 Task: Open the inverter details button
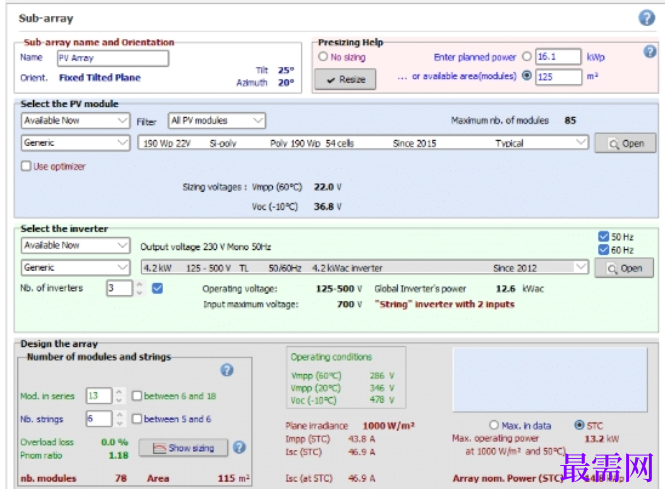(x=624, y=268)
